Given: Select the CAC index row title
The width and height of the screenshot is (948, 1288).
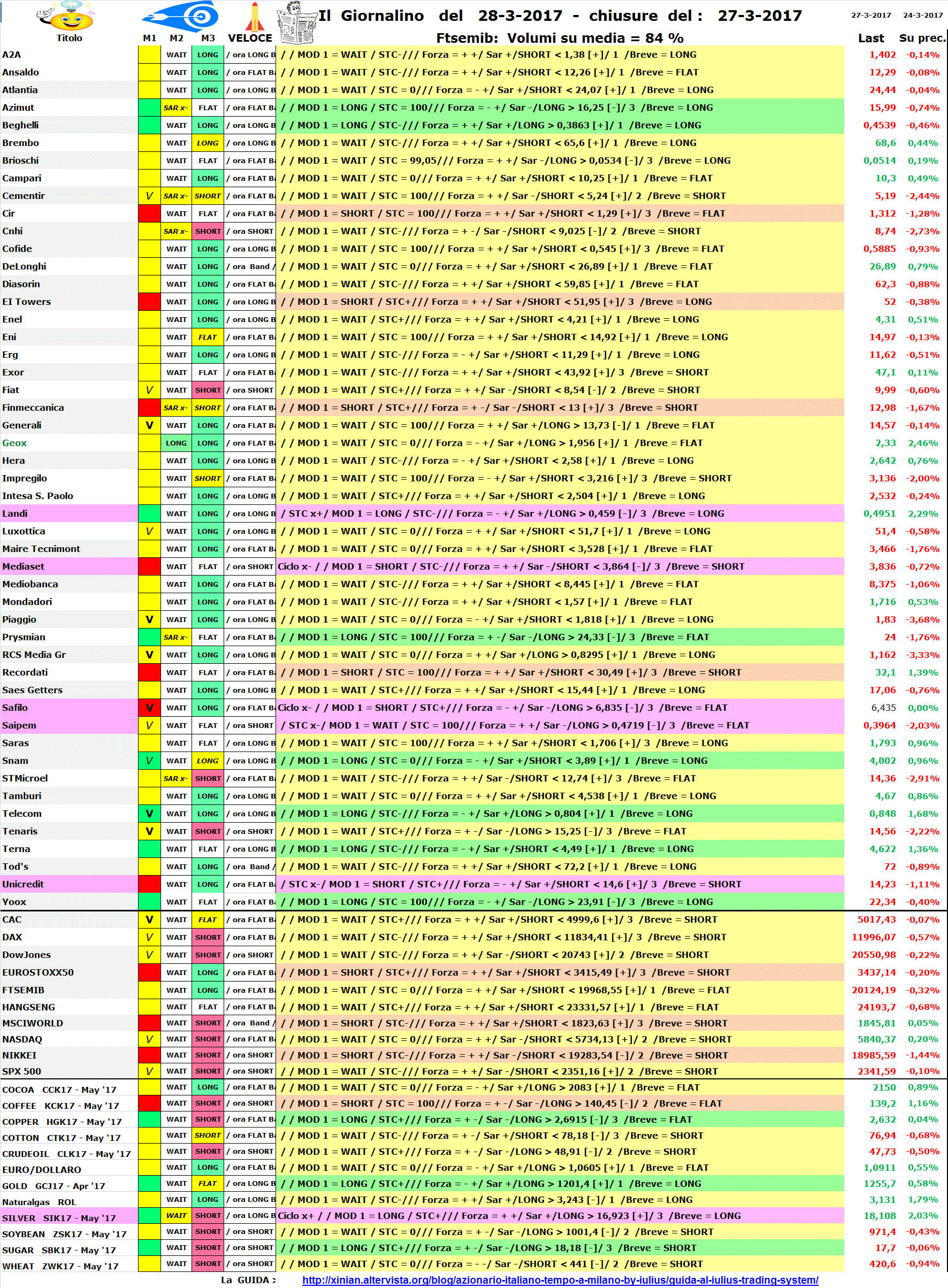Looking at the screenshot, I should coord(69,919).
